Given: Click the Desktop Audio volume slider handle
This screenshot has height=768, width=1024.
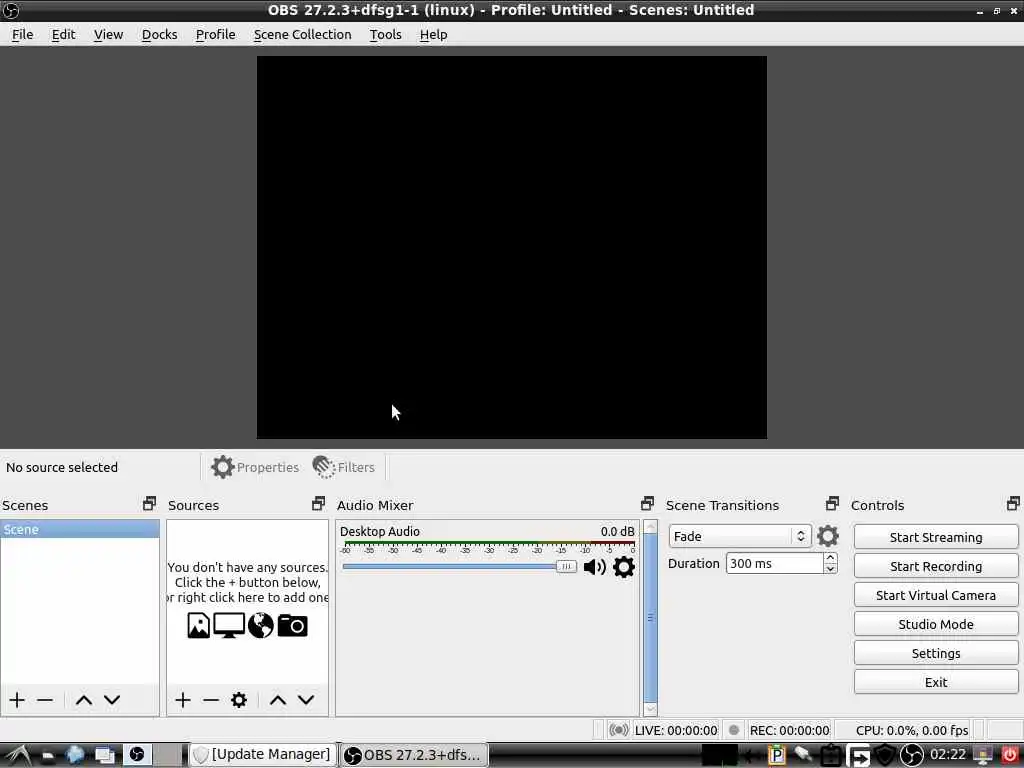Looking at the screenshot, I should (x=566, y=566).
